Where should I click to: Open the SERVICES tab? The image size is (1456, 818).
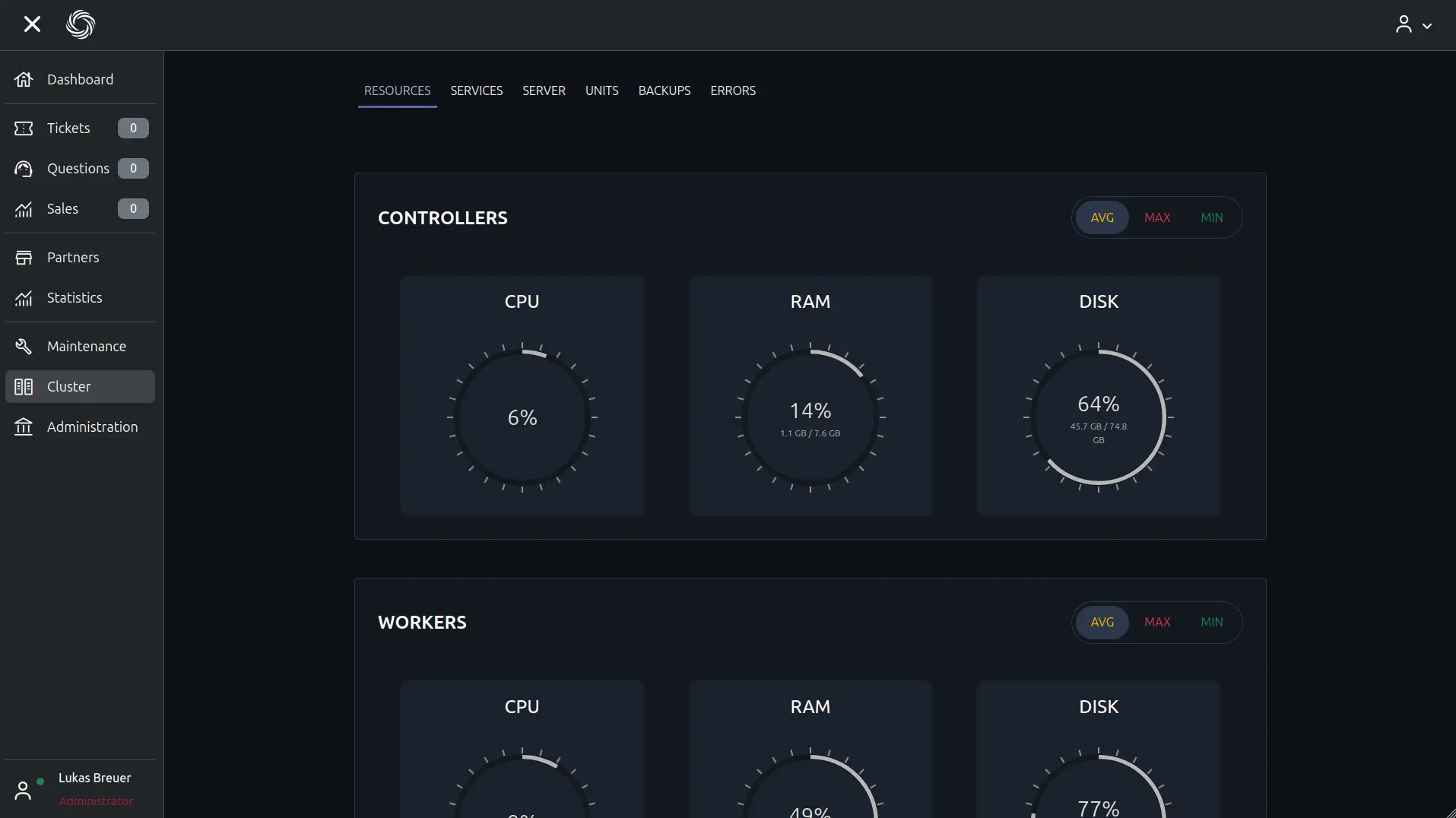476,91
